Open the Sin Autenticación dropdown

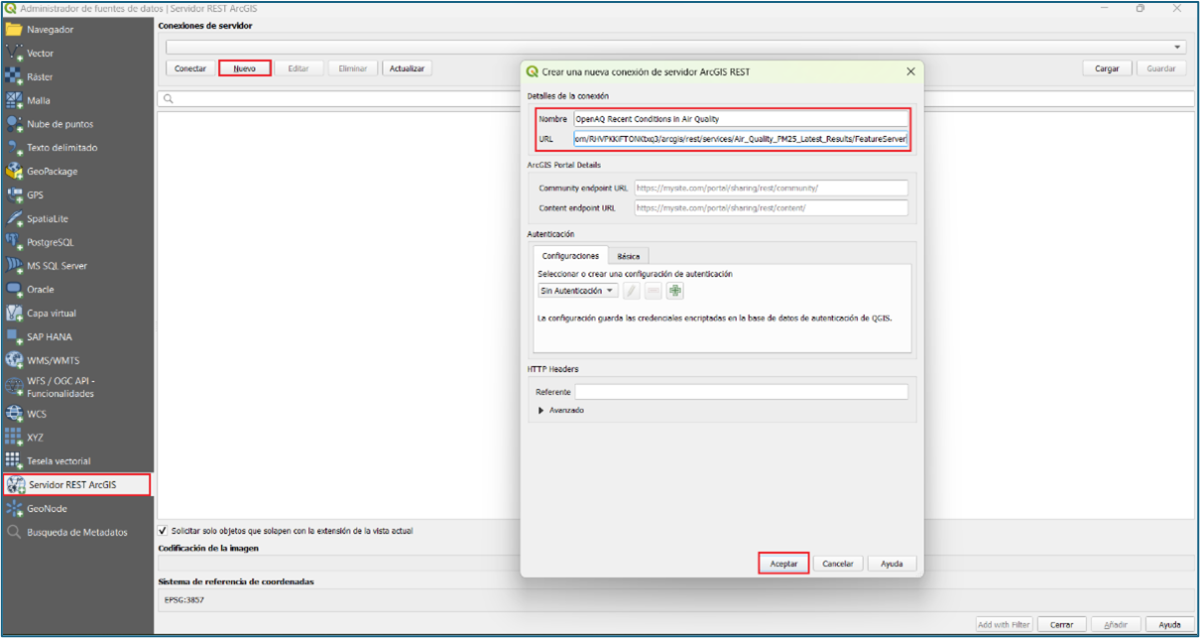tap(578, 291)
